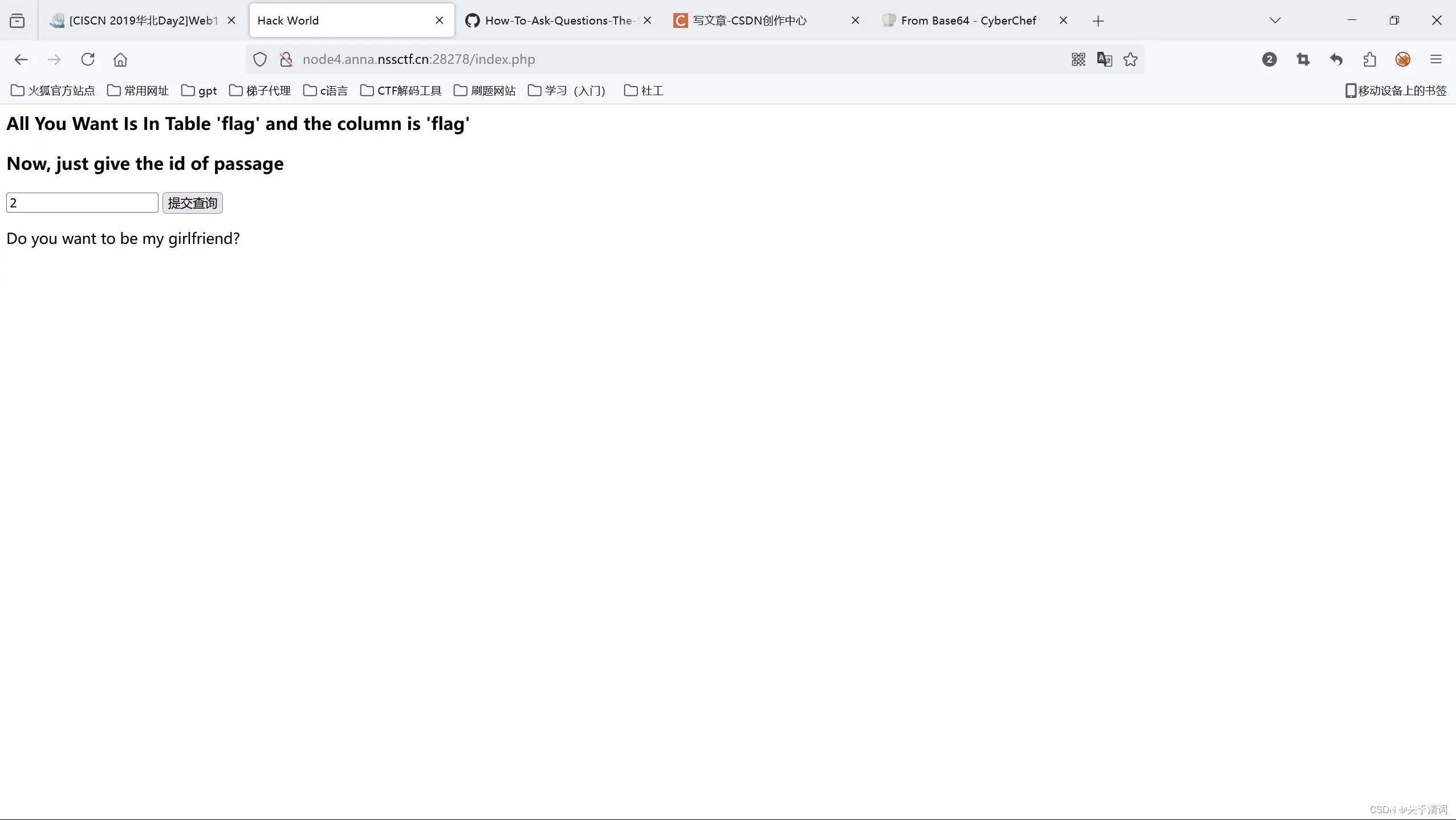Open the 'Hack World' browser tab

(x=349, y=20)
